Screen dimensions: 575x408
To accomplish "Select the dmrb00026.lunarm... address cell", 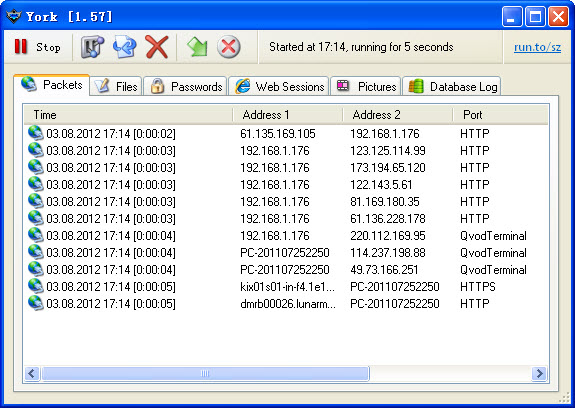I will [x=288, y=304].
